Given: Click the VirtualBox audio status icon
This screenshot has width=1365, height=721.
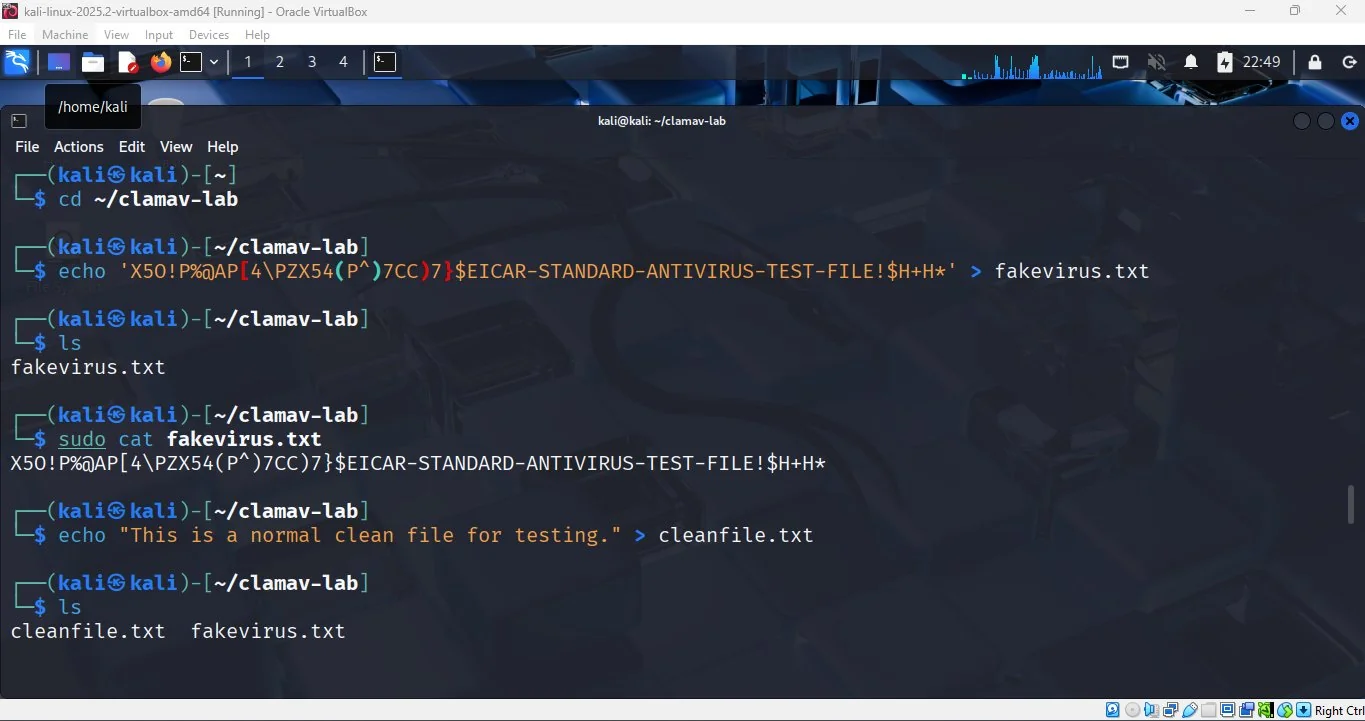Looking at the screenshot, I should 1151,710.
